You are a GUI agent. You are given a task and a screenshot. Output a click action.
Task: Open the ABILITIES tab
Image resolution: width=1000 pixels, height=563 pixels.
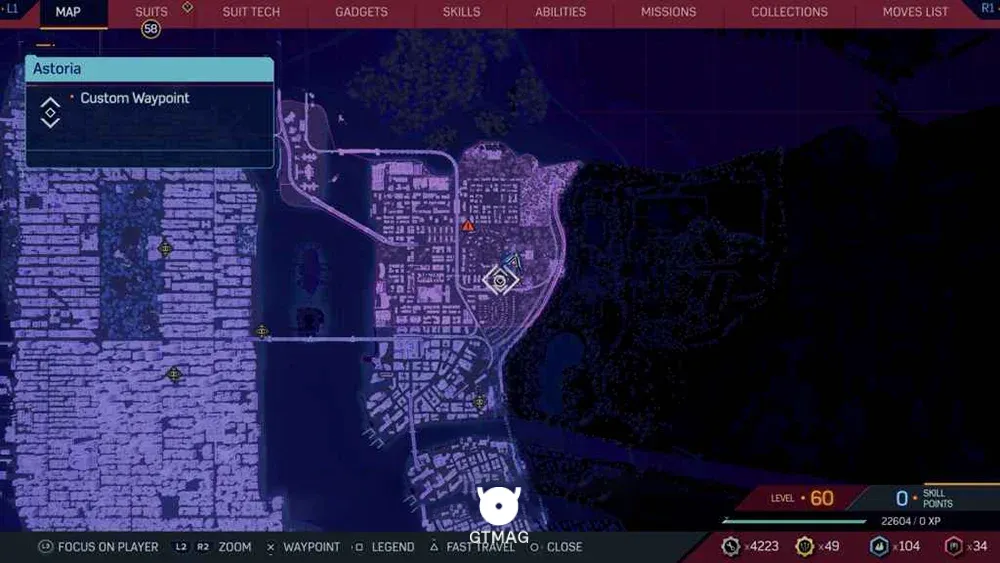pos(561,12)
